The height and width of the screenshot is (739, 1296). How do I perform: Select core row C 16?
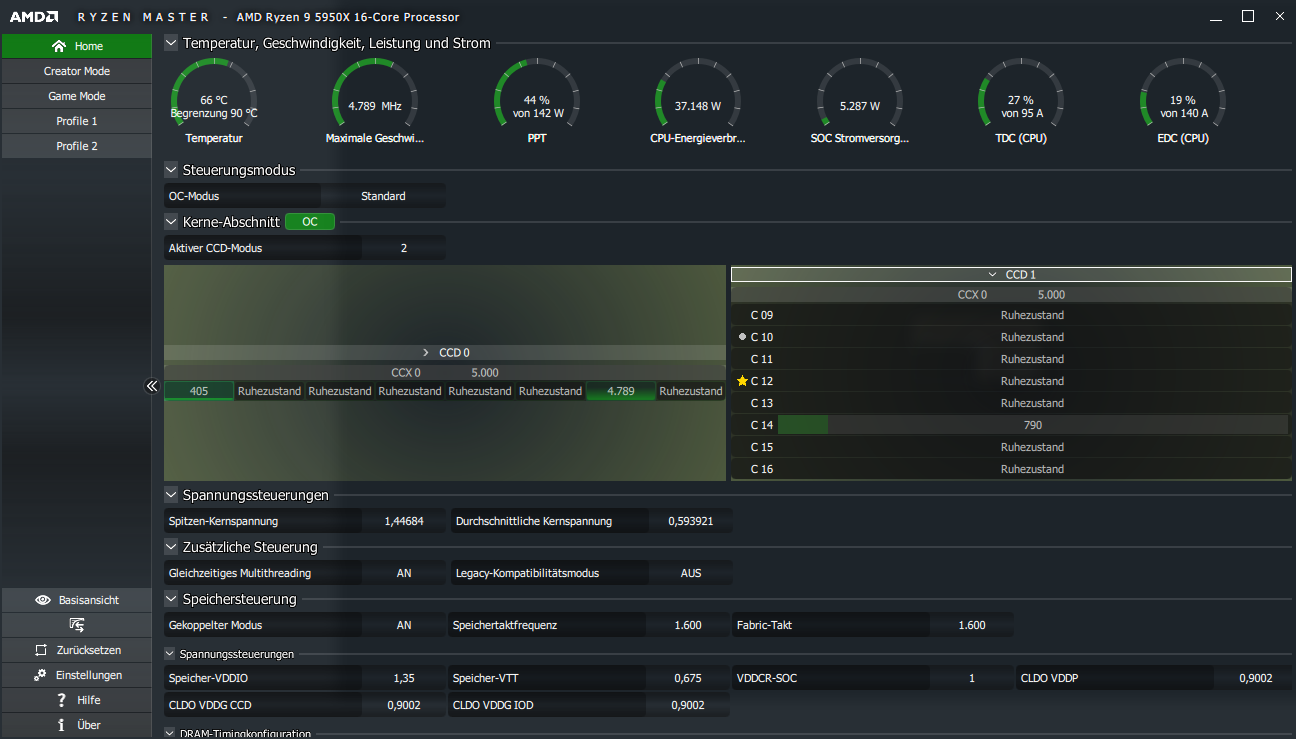pyautogui.click(x=1011, y=469)
